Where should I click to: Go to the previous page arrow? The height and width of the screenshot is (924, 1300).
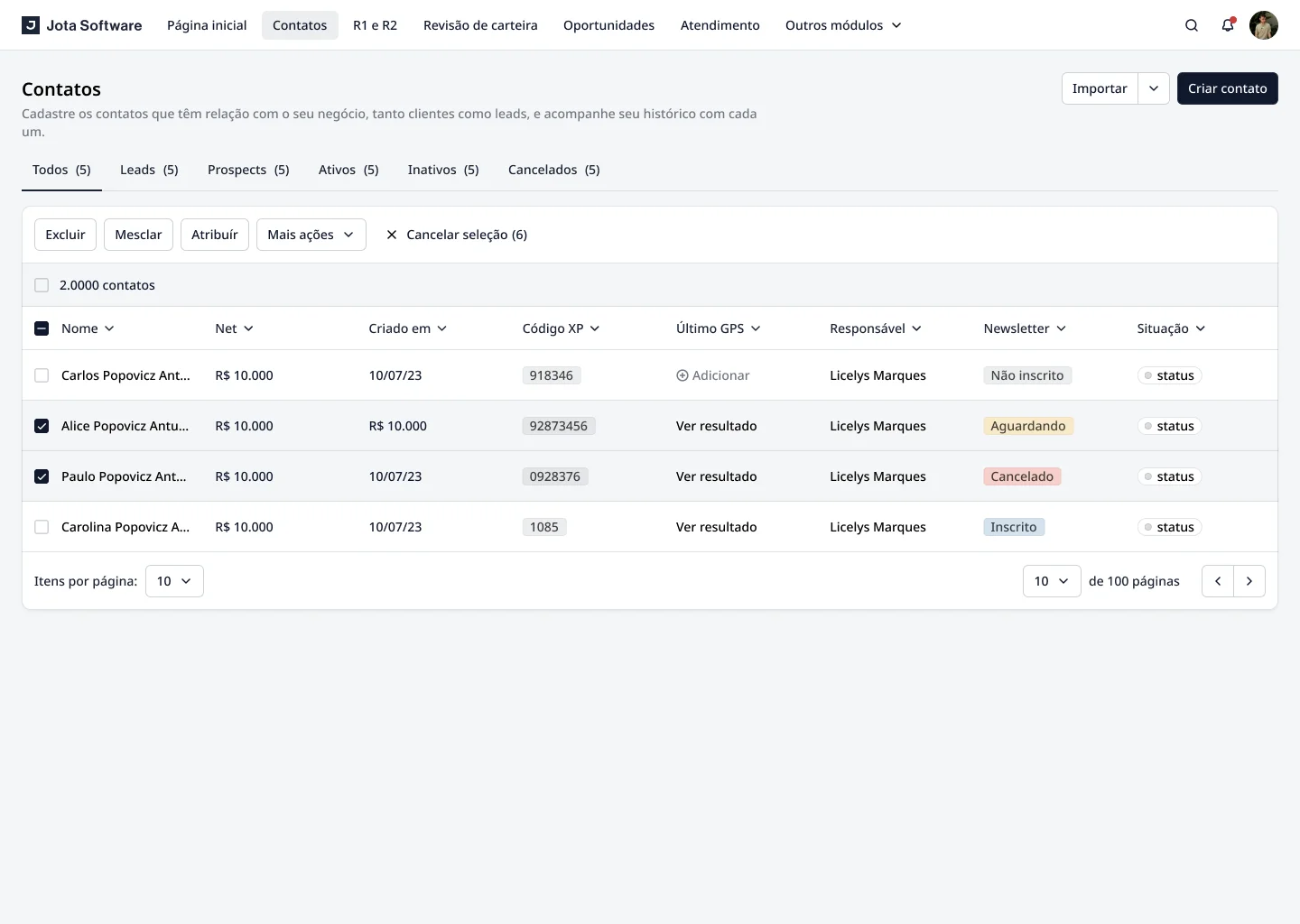[1218, 581]
